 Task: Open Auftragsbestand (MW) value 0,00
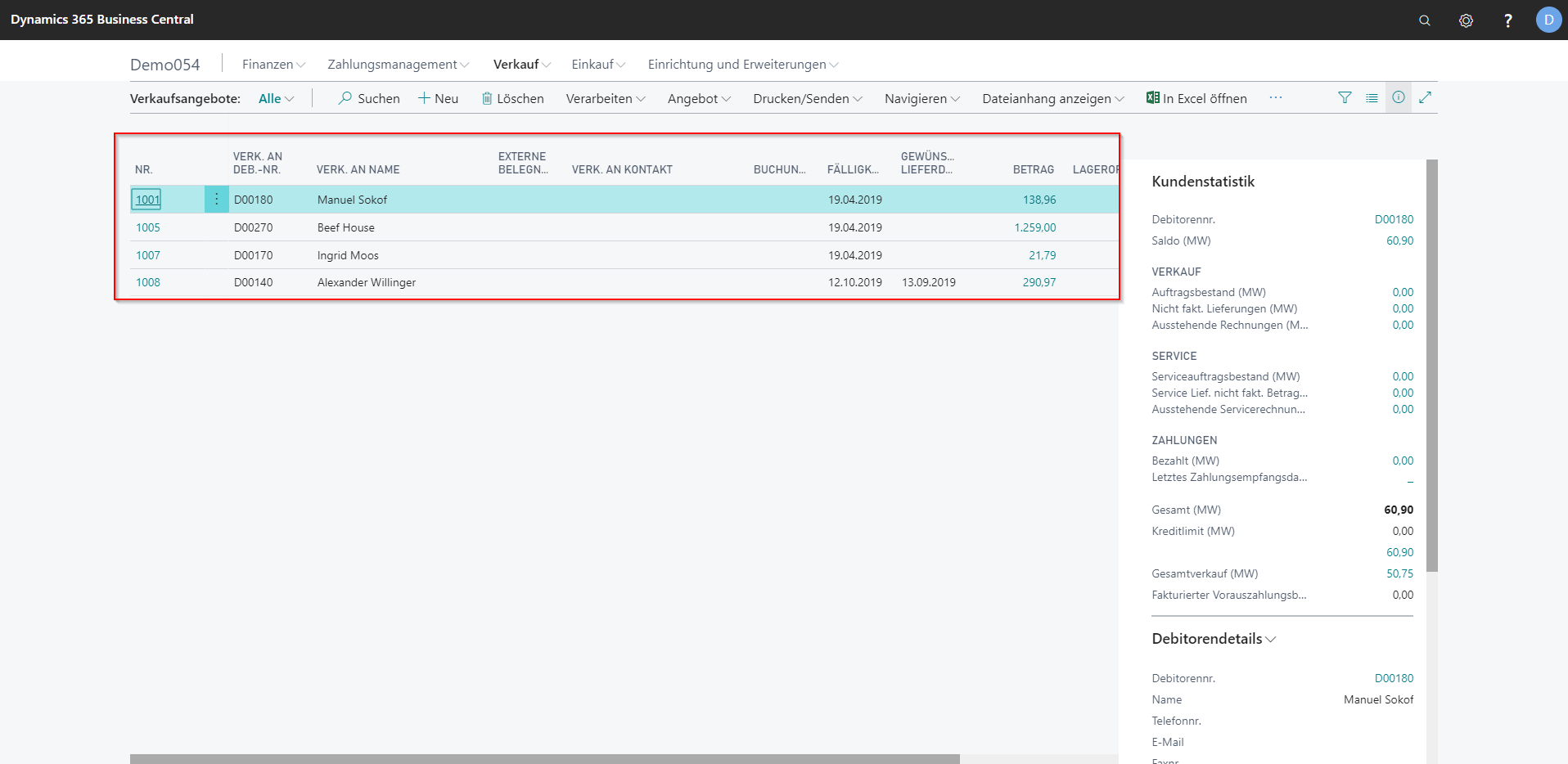(x=1403, y=292)
